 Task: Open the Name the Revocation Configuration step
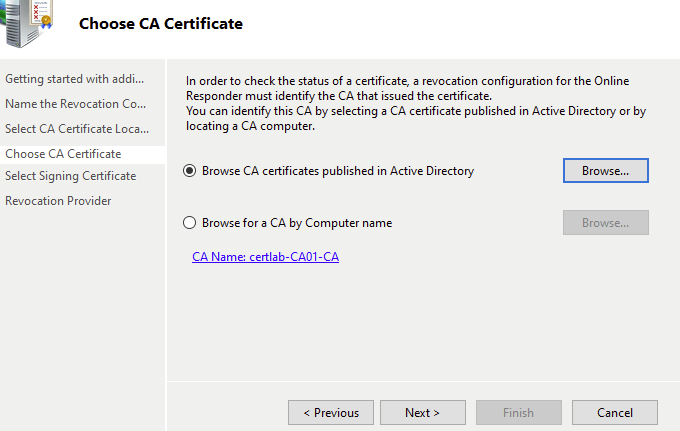(x=76, y=104)
